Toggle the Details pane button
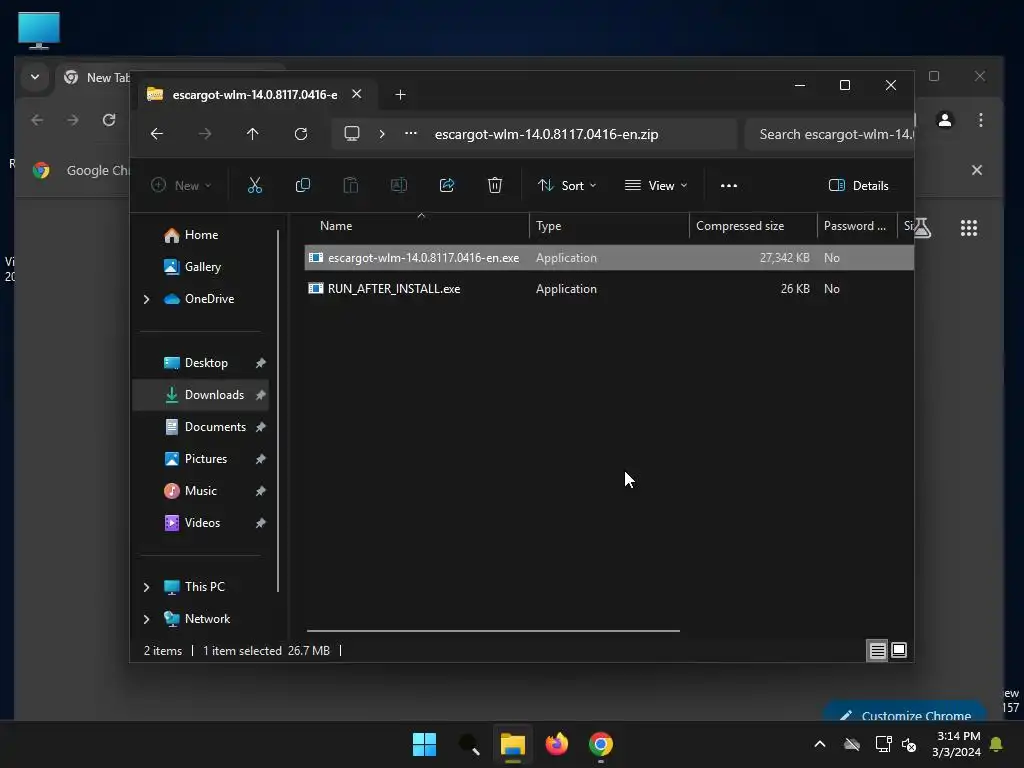This screenshot has height=768, width=1024. coord(859,185)
